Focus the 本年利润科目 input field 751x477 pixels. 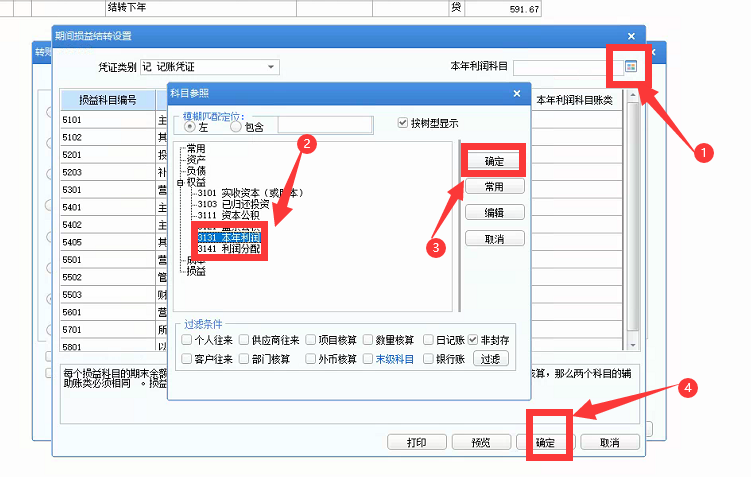(x=569, y=67)
